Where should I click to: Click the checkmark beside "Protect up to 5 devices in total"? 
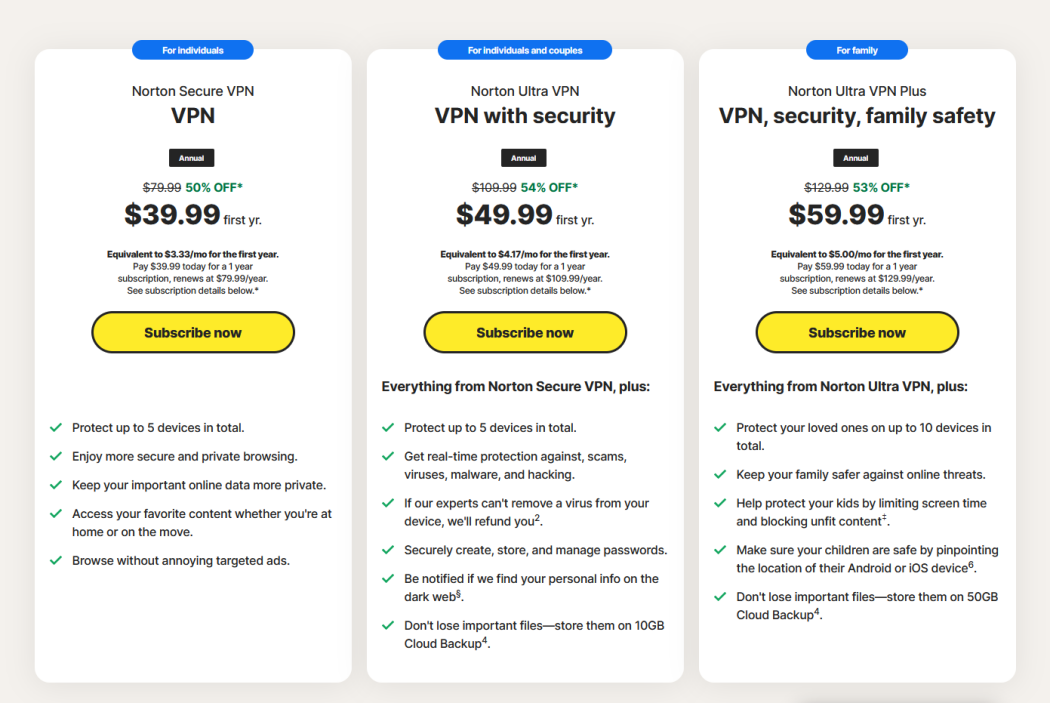point(57,427)
